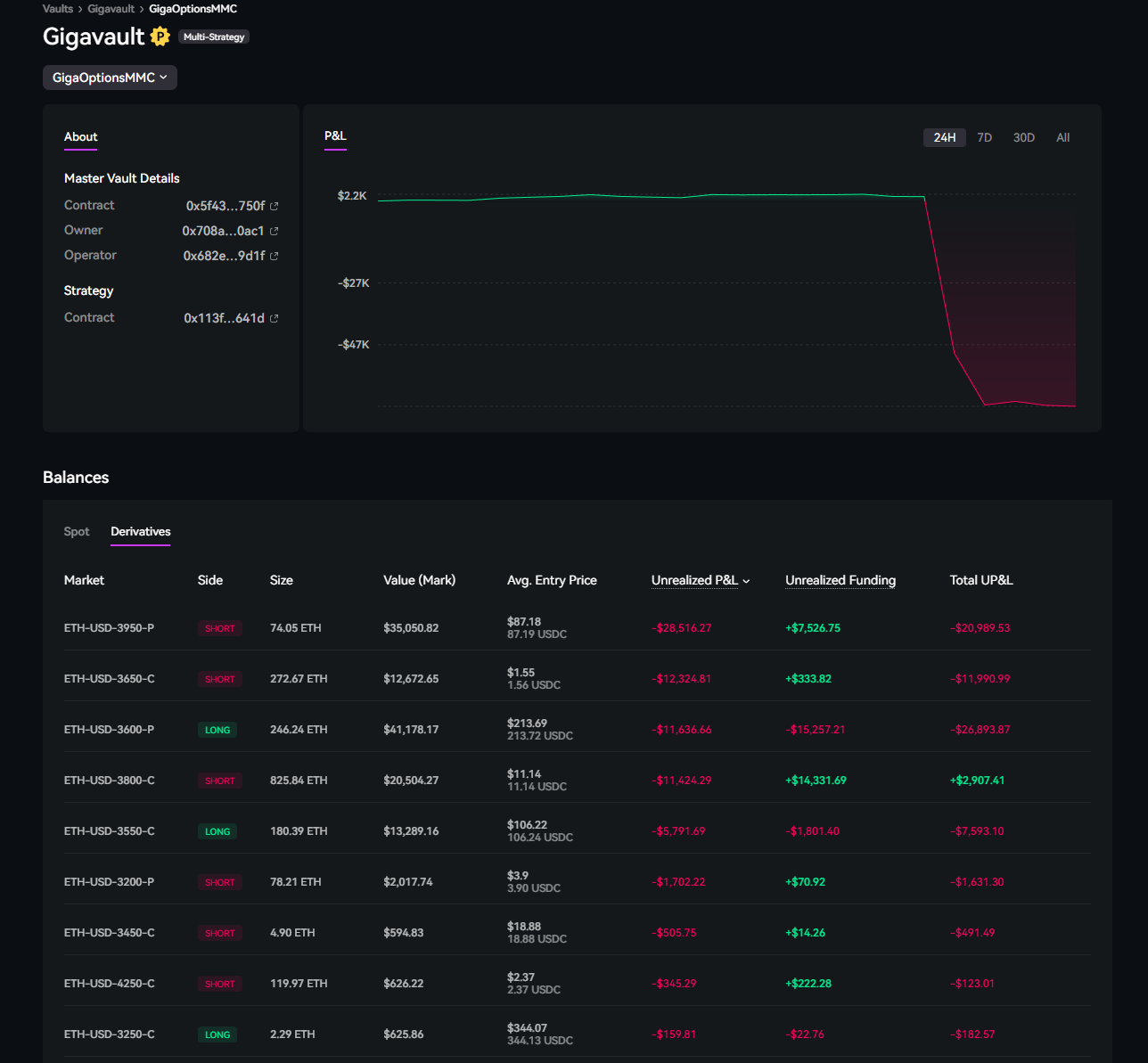Select the About tab
This screenshot has width=1148, height=1063.
click(x=80, y=137)
